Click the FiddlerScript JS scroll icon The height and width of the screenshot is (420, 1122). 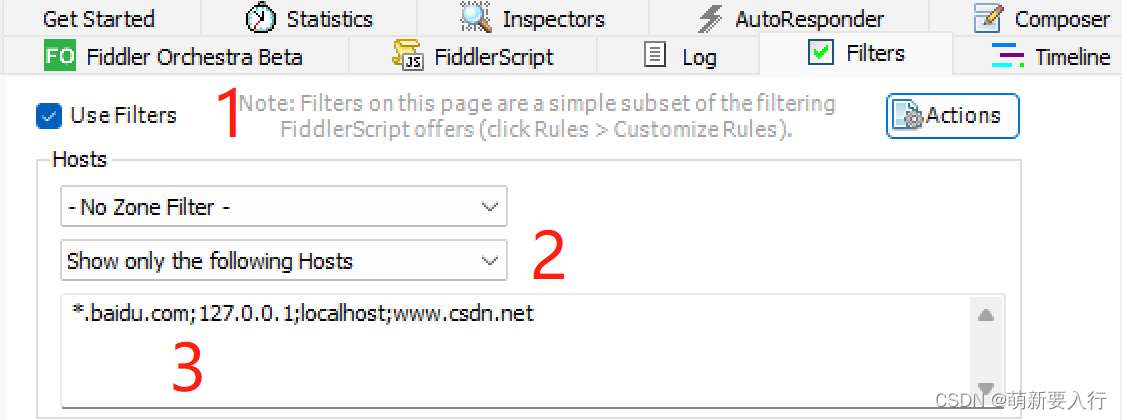[x=408, y=56]
